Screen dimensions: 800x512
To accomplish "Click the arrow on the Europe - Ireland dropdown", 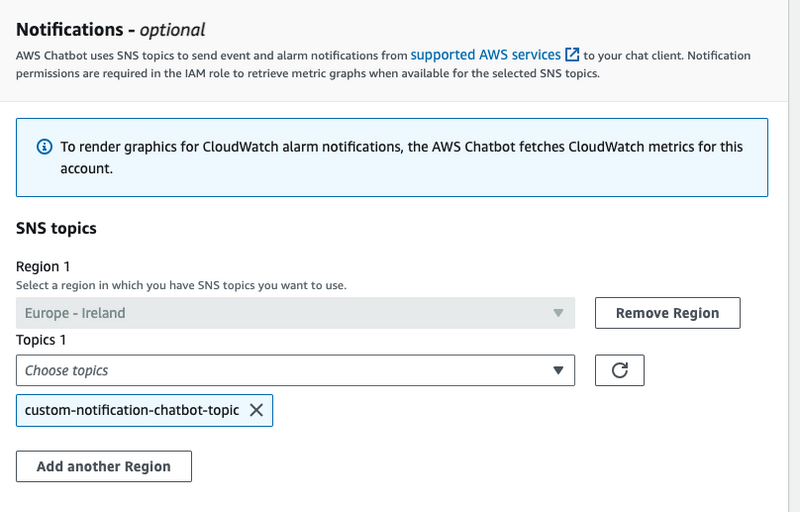I will point(558,313).
